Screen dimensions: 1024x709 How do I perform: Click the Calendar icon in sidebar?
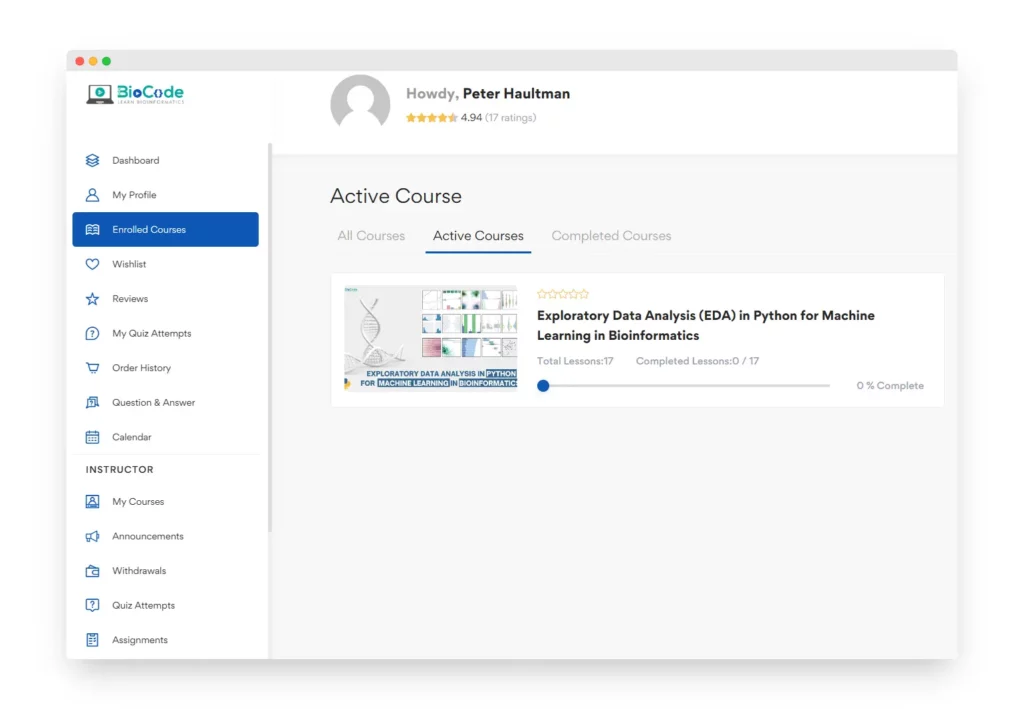point(92,437)
